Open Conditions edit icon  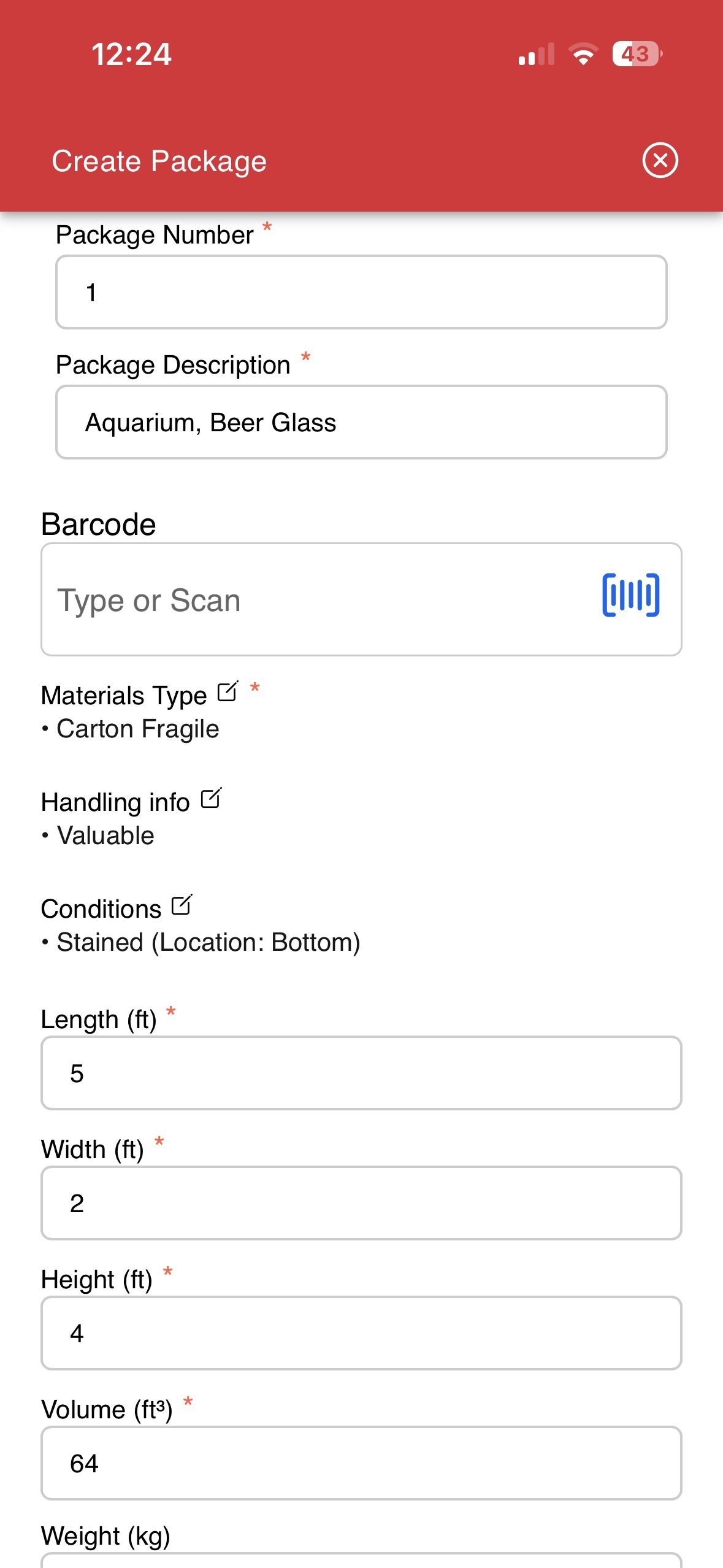[182, 905]
